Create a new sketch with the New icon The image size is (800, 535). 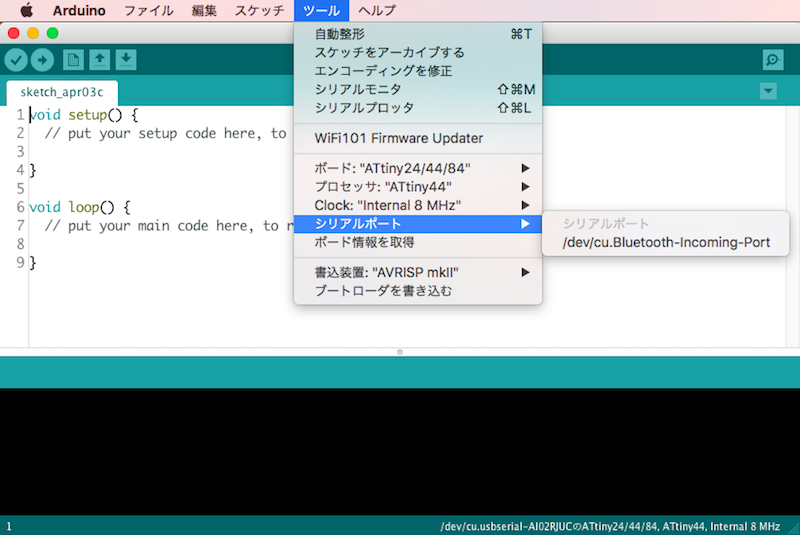(x=73, y=60)
